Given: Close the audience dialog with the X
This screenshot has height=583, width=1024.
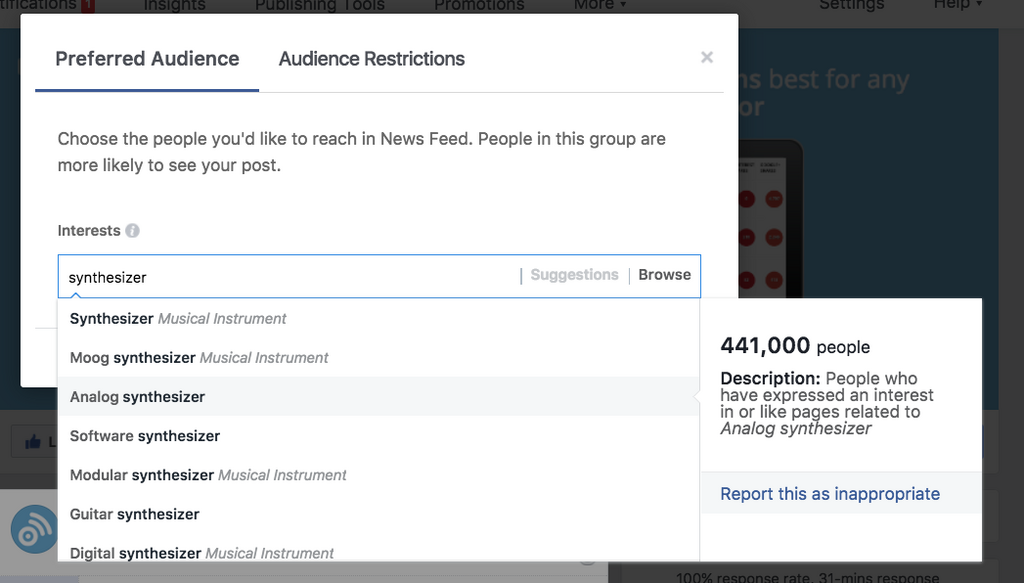Looking at the screenshot, I should click(707, 58).
